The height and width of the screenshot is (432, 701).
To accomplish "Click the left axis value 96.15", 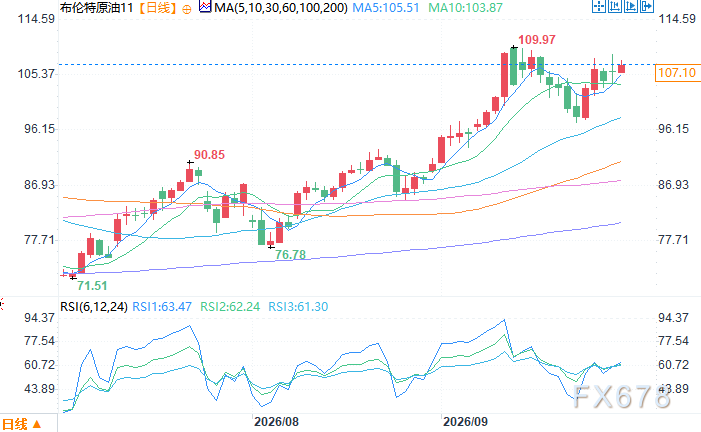I will 39,129.
